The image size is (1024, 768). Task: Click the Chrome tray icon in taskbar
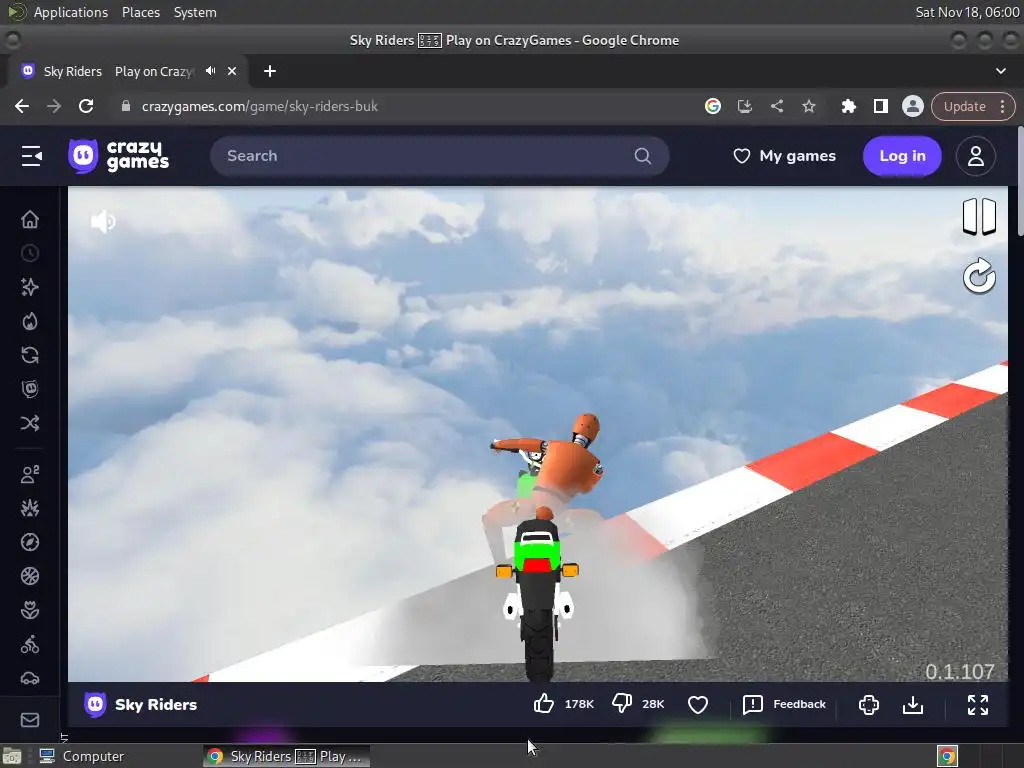(947, 756)
